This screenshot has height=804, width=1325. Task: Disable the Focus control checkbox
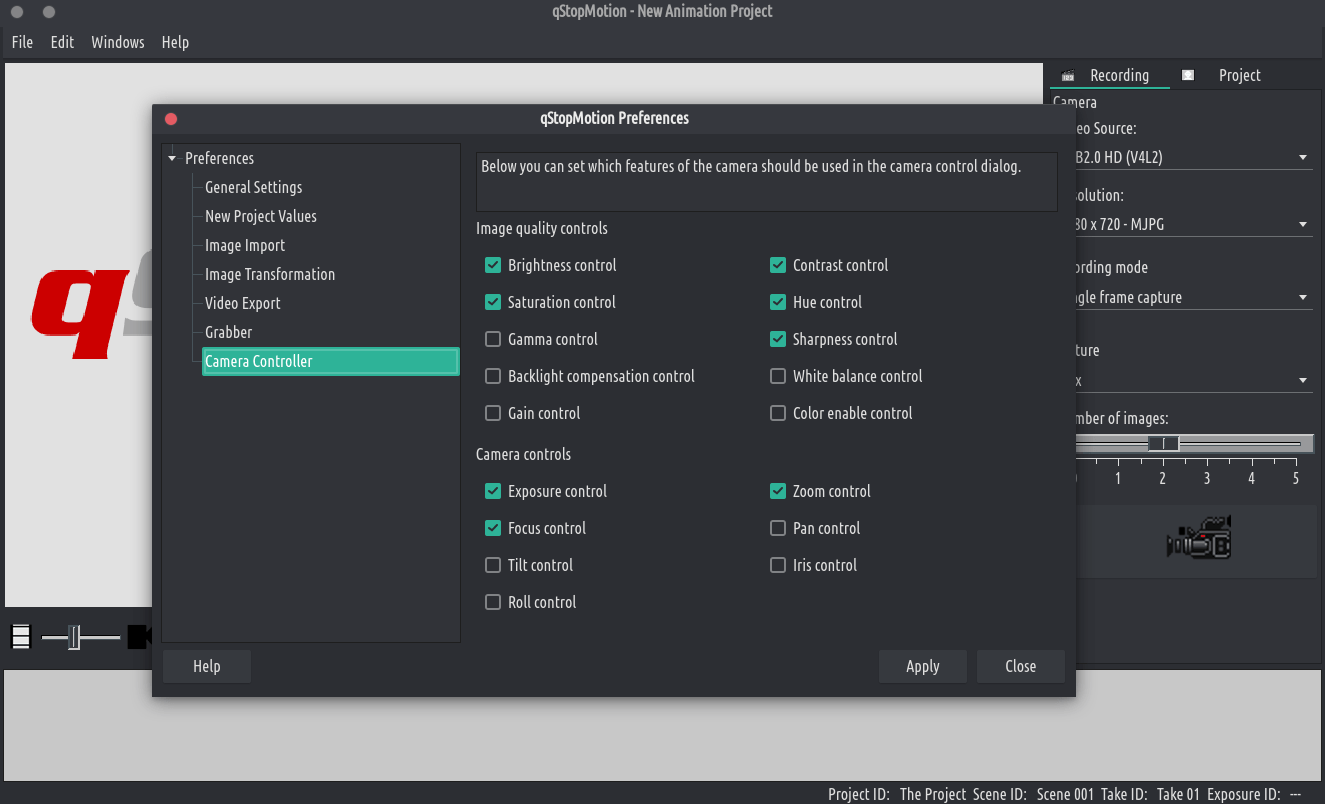(x=493, y=528)
